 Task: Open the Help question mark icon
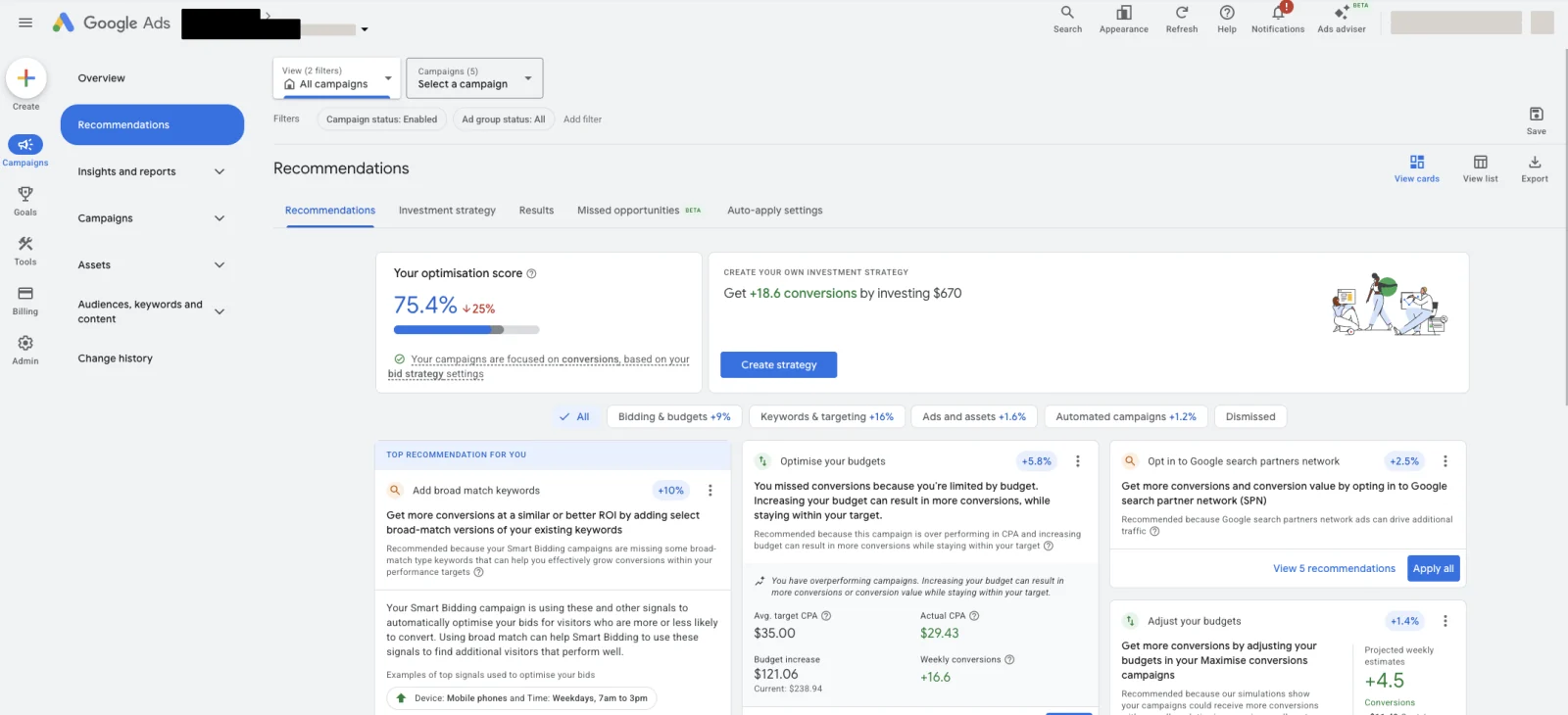pos(1227,13)
